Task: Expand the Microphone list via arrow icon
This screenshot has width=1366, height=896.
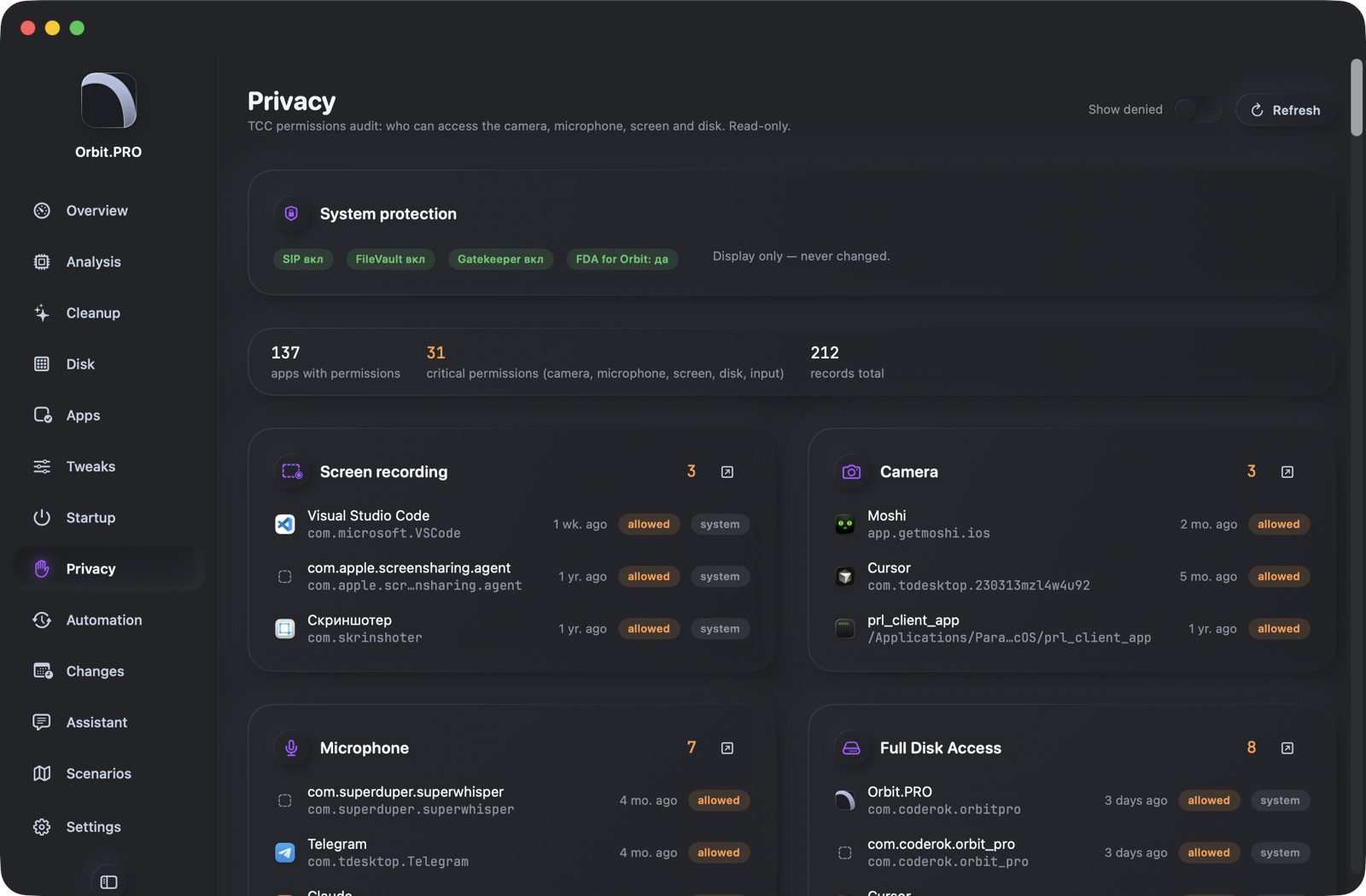Action: tap(727, 748)
